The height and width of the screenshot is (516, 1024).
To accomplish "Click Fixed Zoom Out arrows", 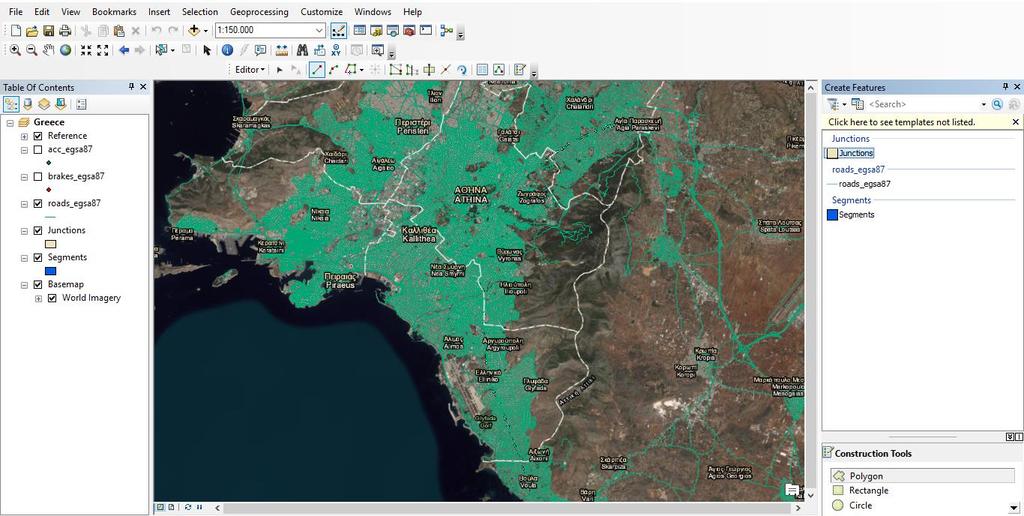I will click(103, 50).
